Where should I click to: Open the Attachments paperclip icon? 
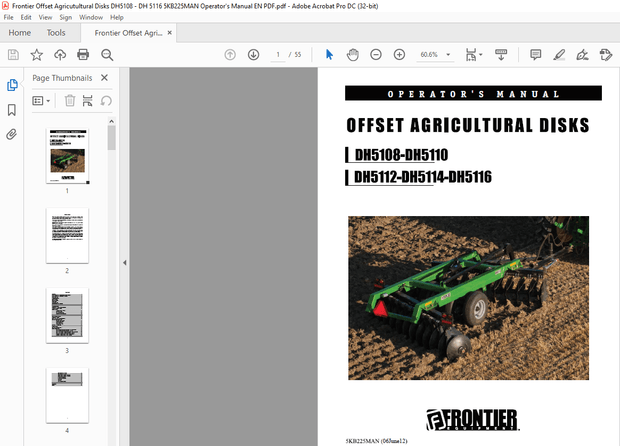click(x=12, y=134)
